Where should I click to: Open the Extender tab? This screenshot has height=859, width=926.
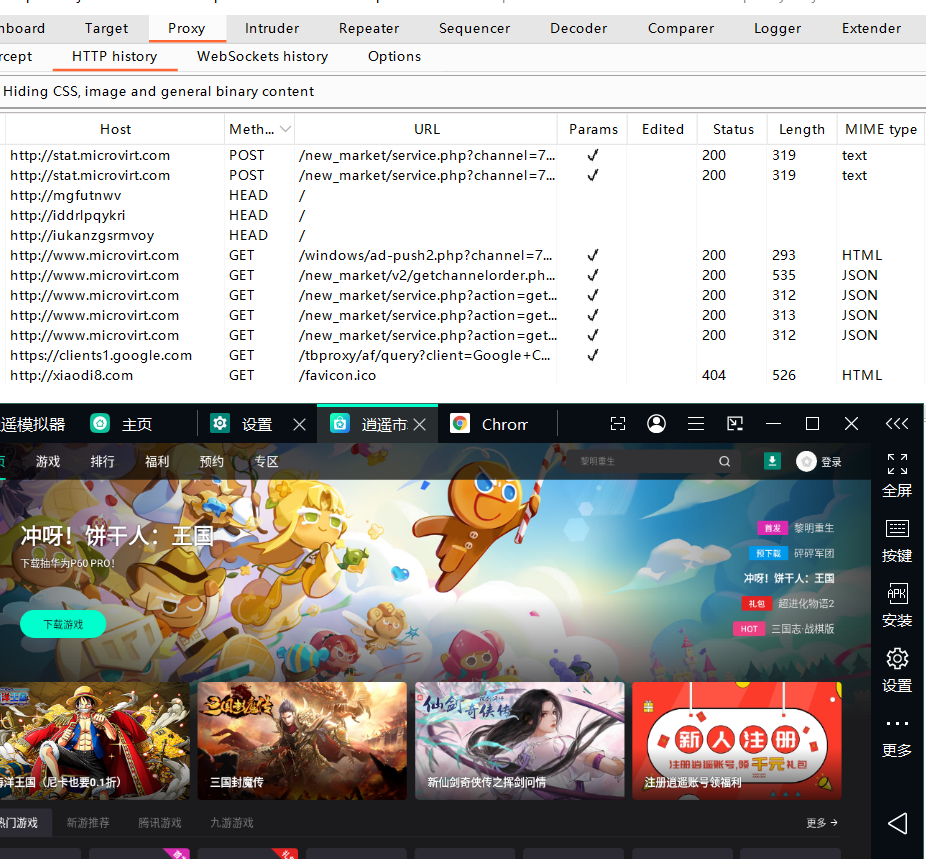coord(871,28)
